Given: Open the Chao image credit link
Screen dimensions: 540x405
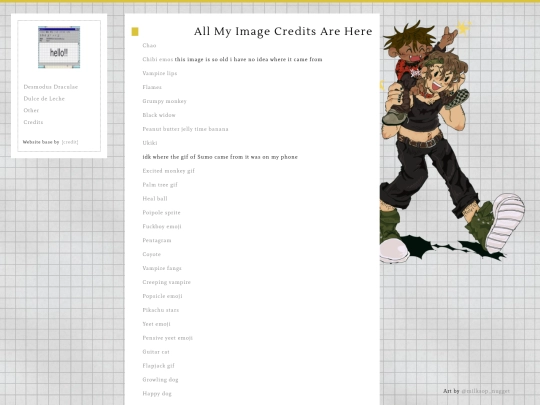Looking at the screenshot, I should (x=149, y=45).
